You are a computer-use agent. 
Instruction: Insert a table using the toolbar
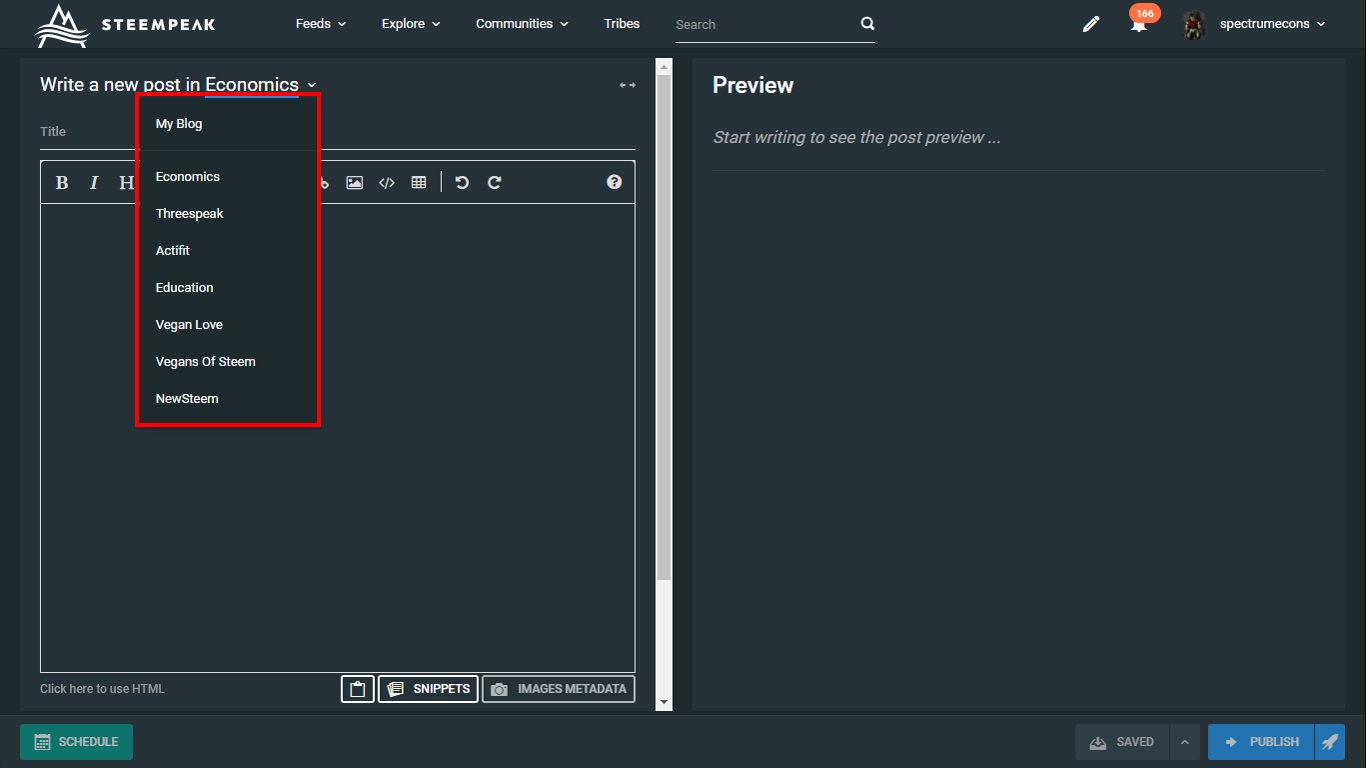(419, 182)
